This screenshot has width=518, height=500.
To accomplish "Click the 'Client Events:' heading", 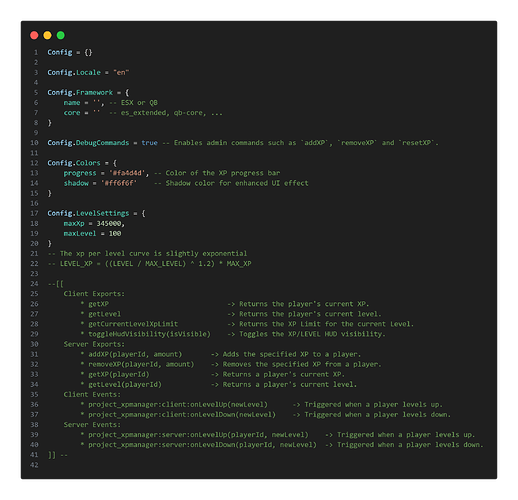I will (x=92, y=394).
